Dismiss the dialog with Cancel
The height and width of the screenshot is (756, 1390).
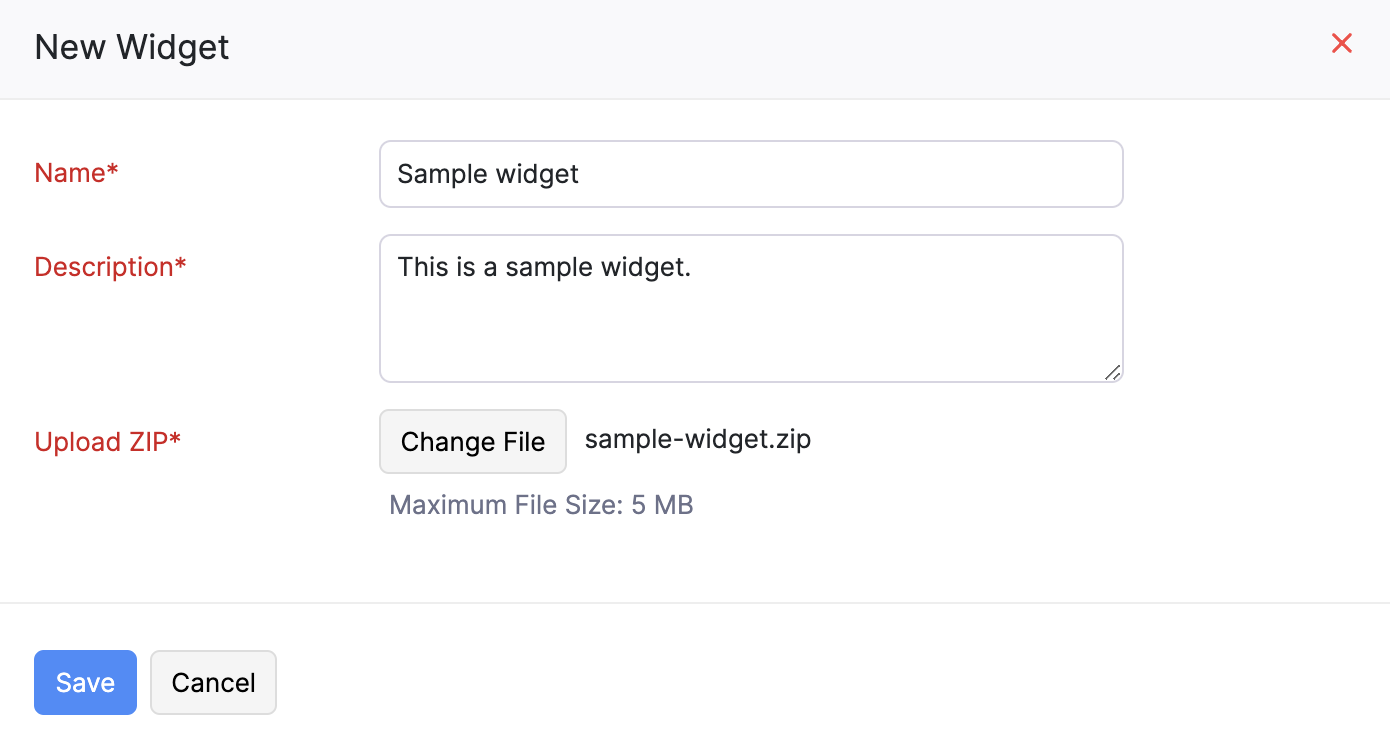[213, 682]
